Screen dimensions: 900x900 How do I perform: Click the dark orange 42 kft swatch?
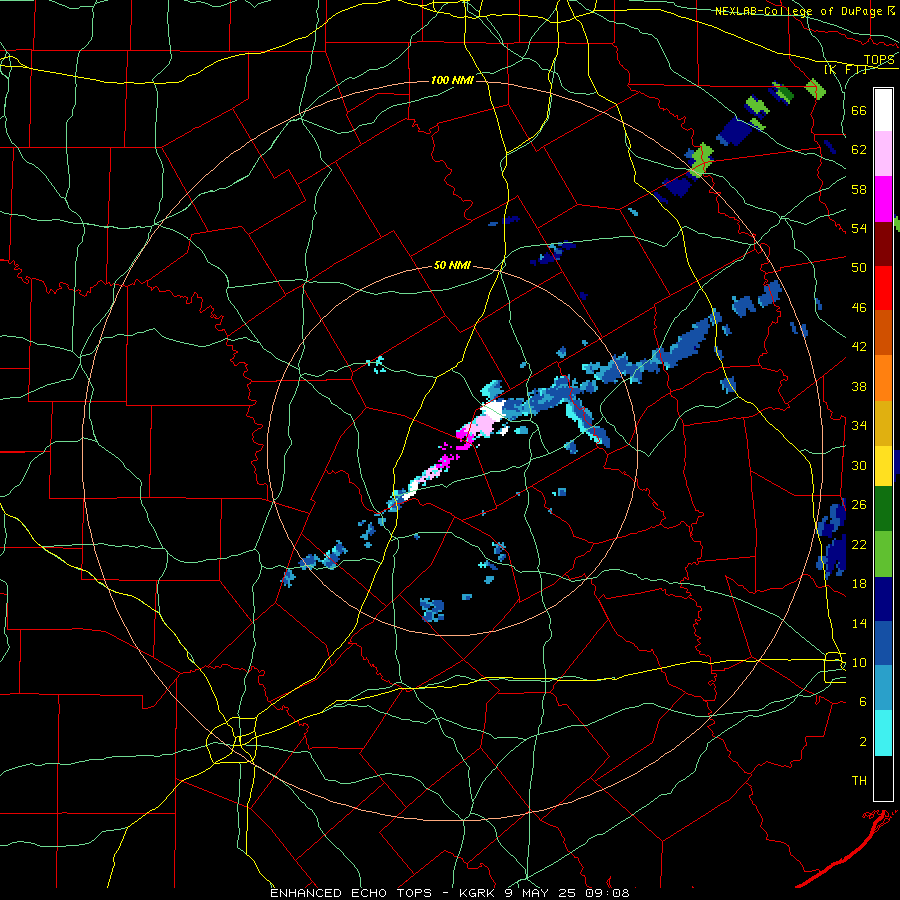tap(883, 333)
